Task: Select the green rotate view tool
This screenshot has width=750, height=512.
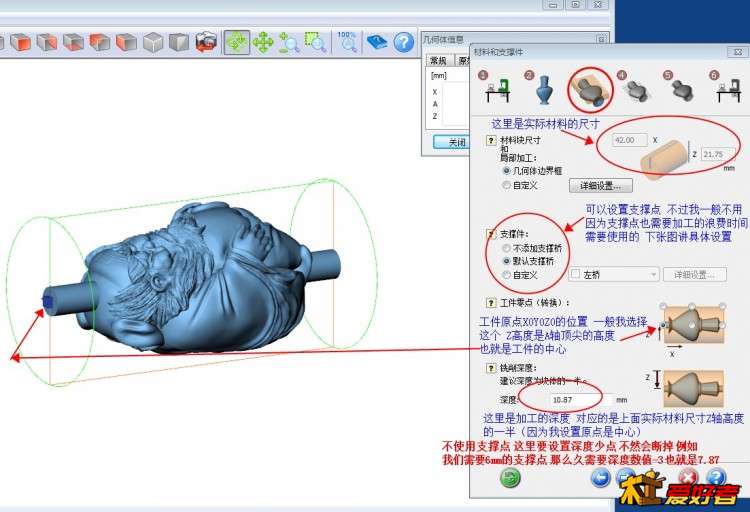Action: coord(236,42)
